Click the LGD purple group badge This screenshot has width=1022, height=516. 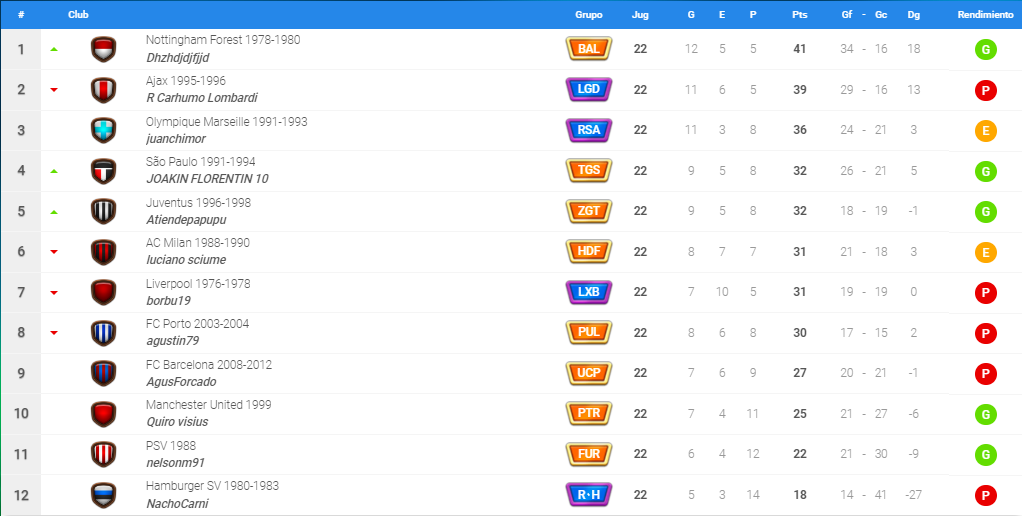pos(589,89)
